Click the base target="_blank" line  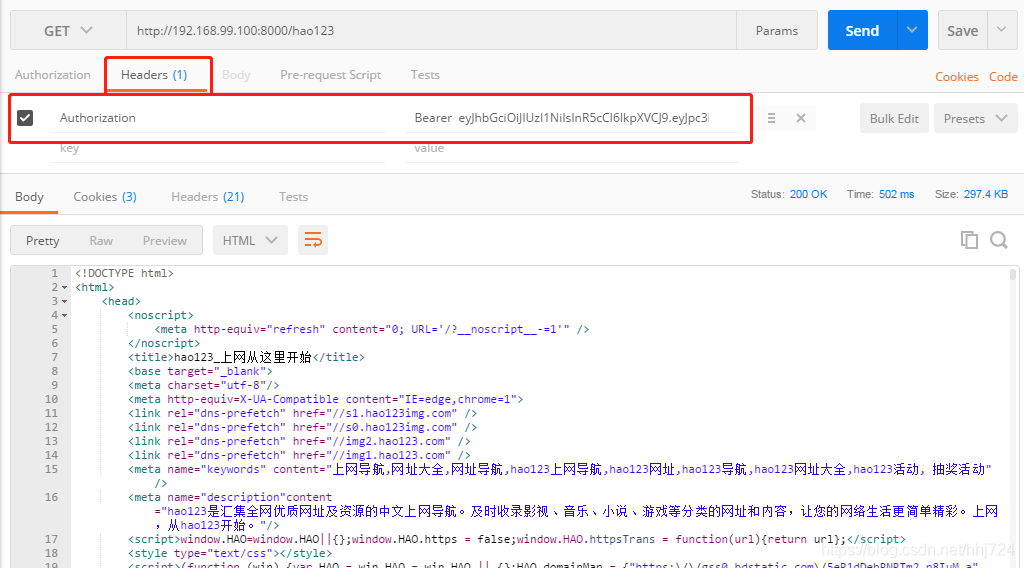[200, 371]
